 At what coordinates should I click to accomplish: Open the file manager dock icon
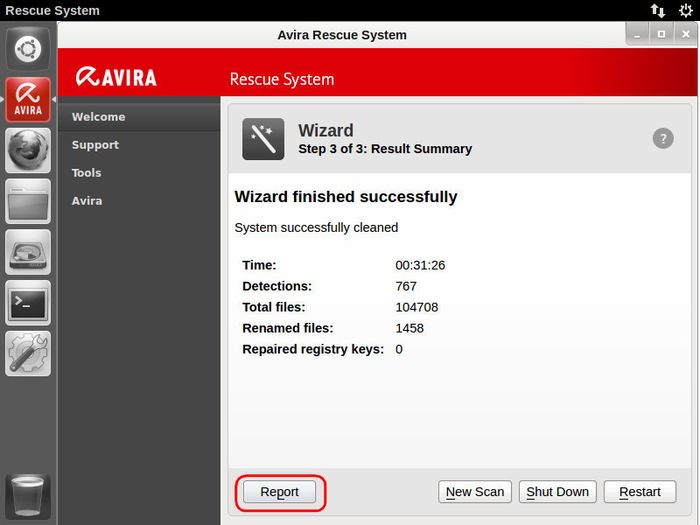pos(28,201)
